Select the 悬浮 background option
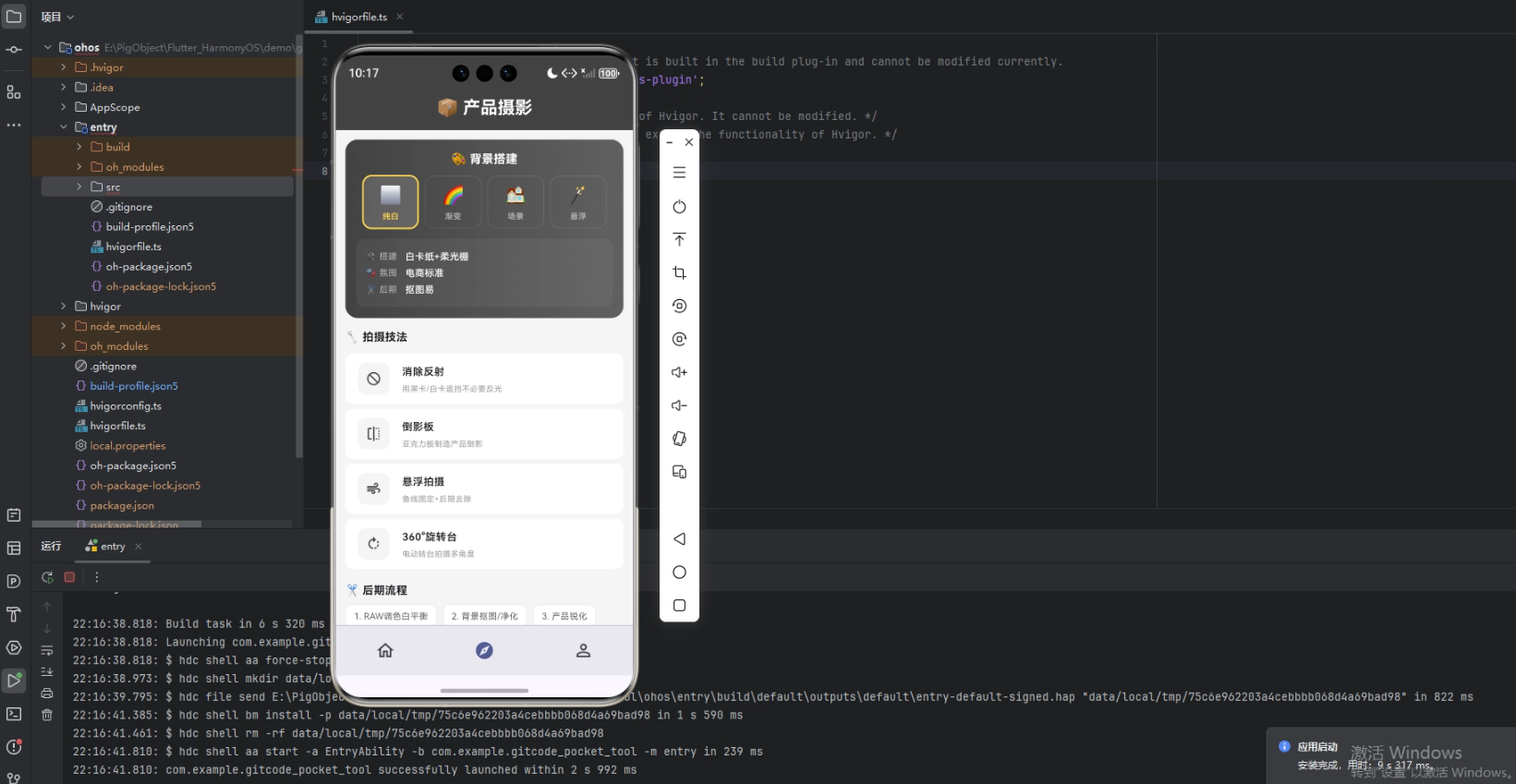1516x784 pixels. pyautogui.click(x=578, y=201)
